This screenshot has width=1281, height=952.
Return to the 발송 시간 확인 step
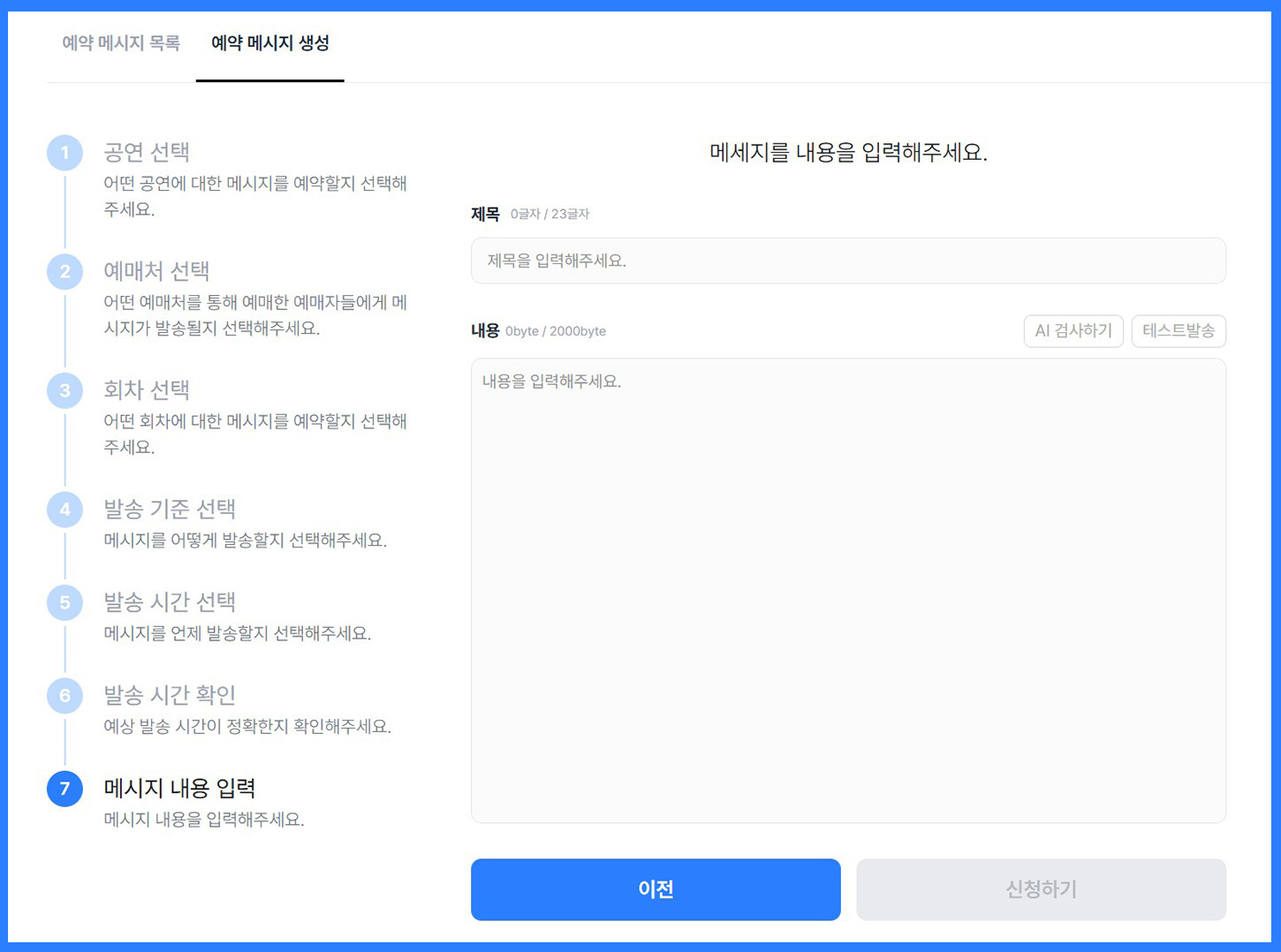click(x=170, y=695)
